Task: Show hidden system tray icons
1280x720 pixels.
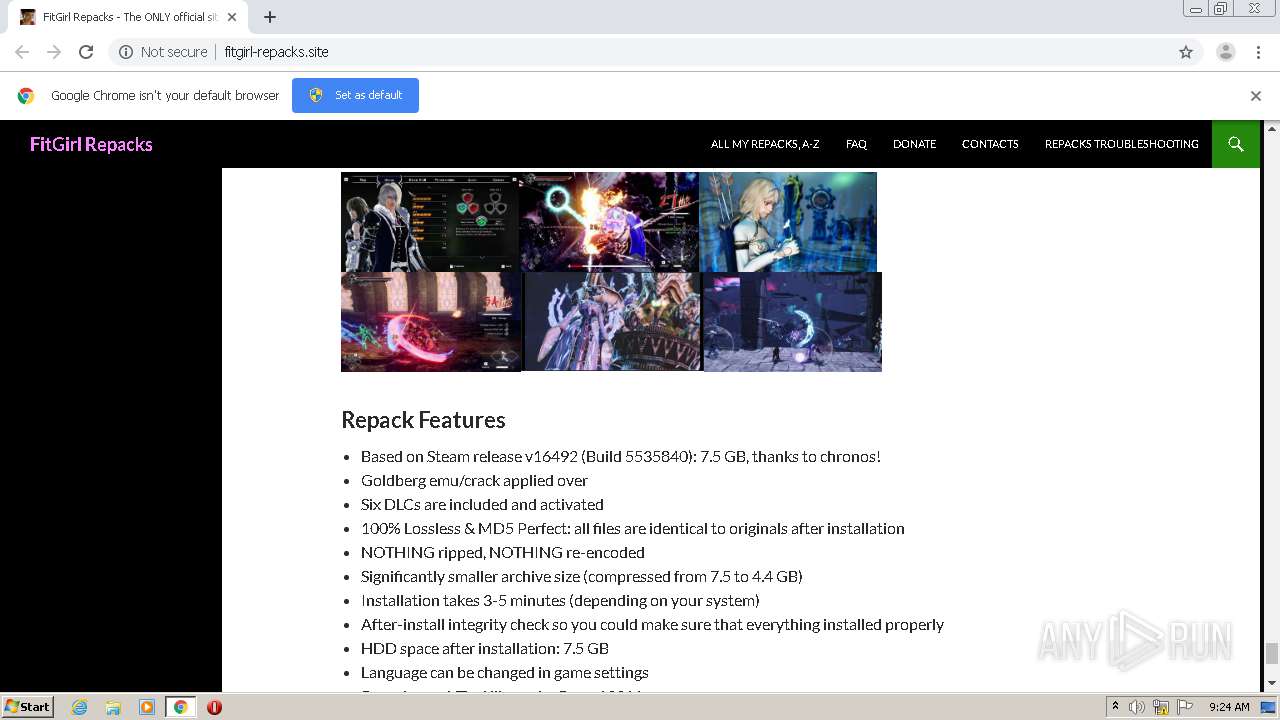Action: pyautogui.click(x=1115, y=707)
